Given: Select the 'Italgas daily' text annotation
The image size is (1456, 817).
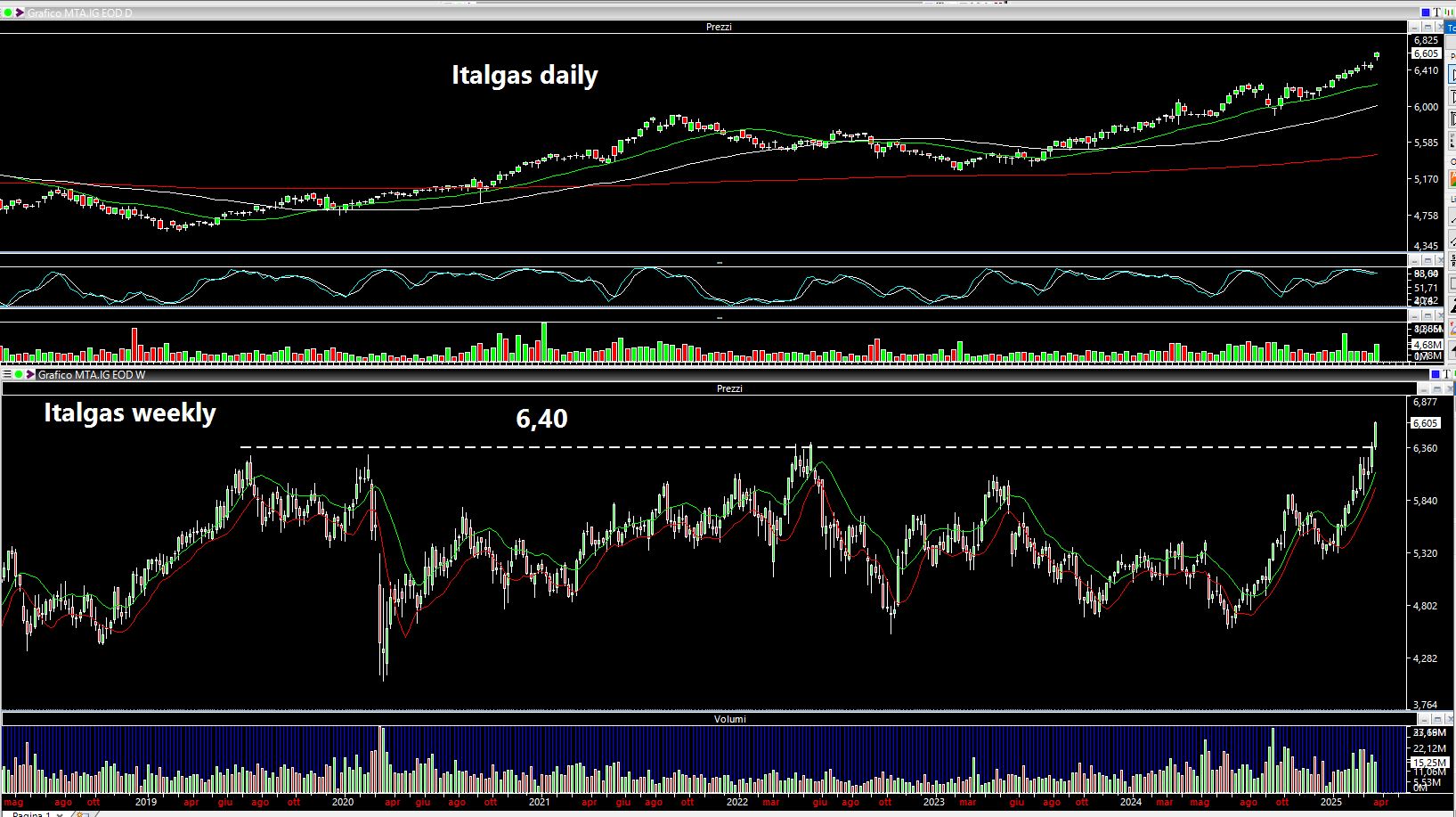Looking at the screenshot, I should pos(525,75).
